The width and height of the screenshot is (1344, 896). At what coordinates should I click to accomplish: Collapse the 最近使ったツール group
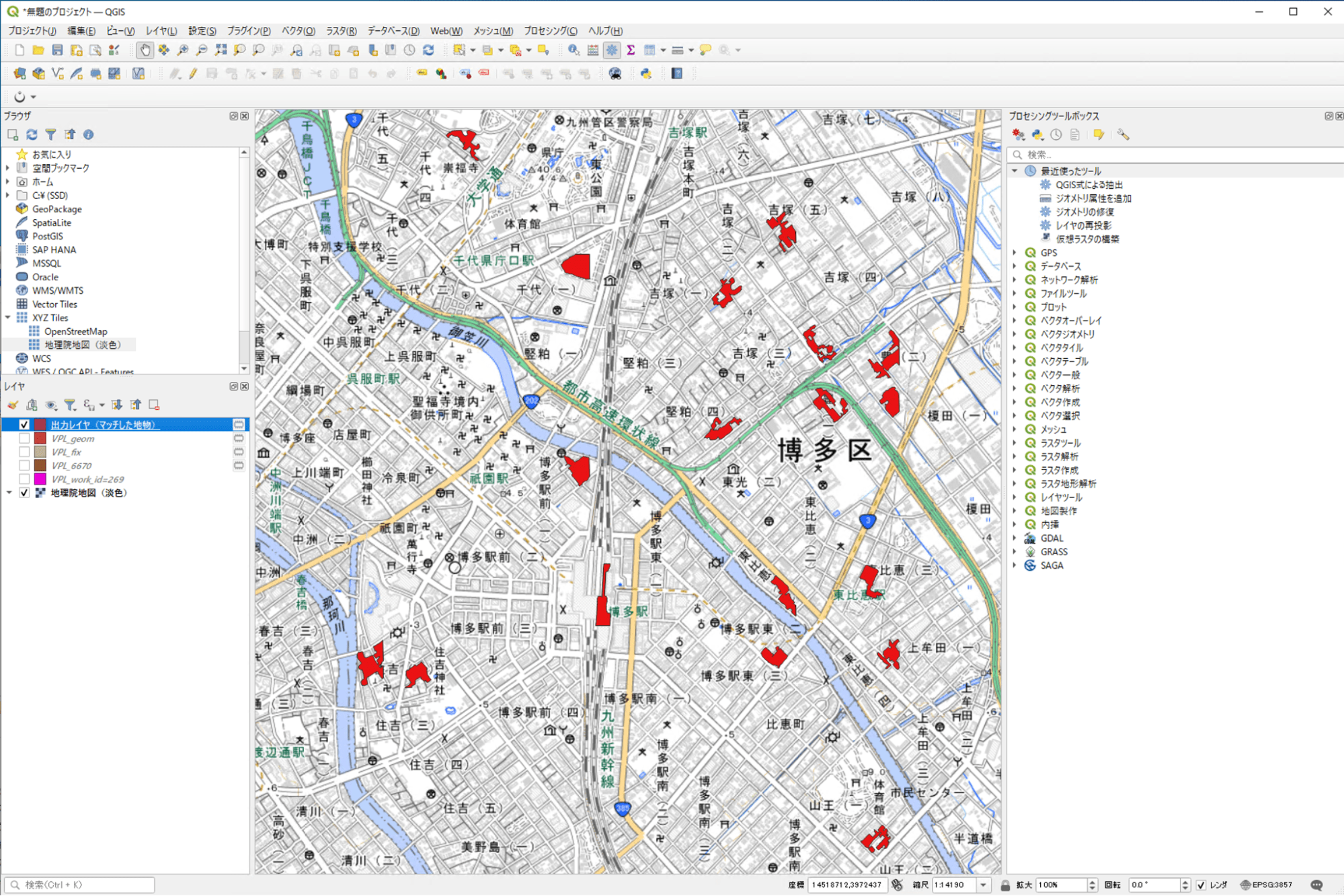(1015, 171)
